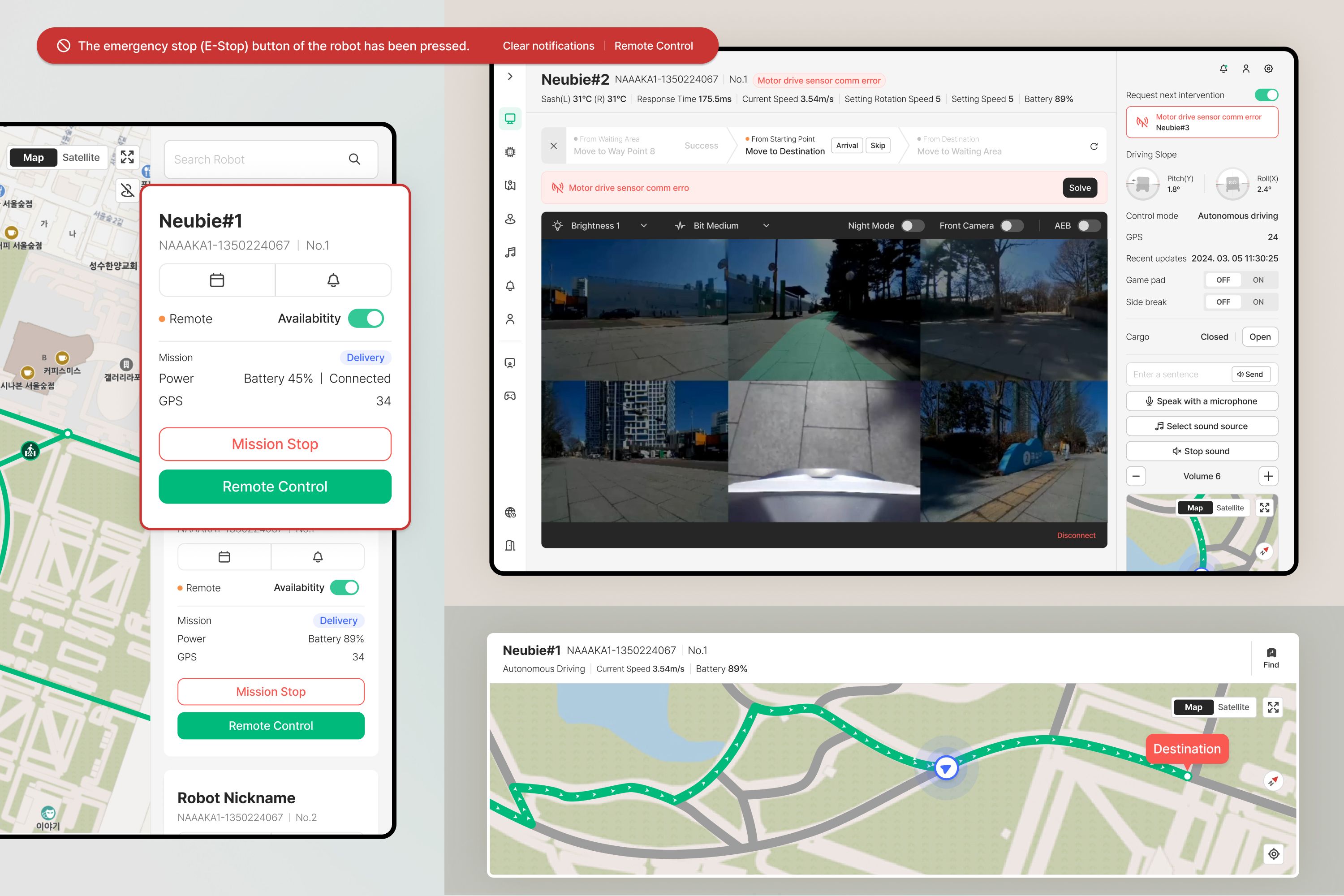Open the Brightness 1 dropdown
The height and width of the screenshot is (896, 1344).
[600, 226]
